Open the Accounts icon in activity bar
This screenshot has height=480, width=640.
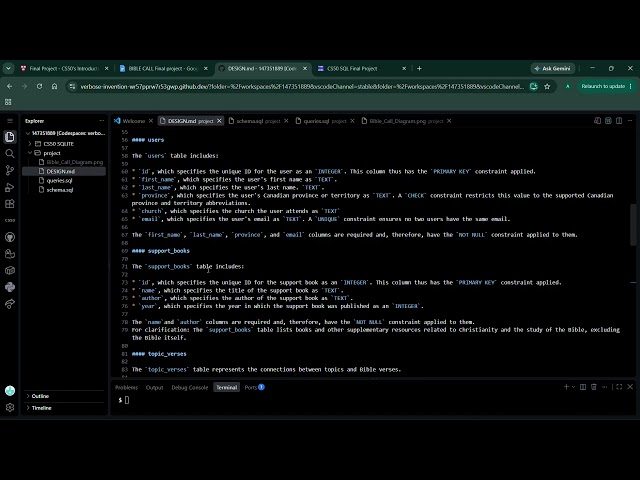point(10,391)
